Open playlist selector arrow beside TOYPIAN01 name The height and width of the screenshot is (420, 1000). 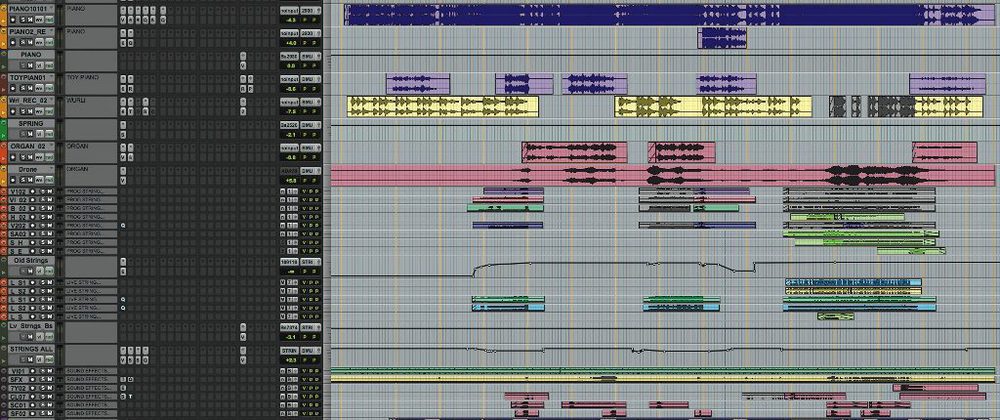coord(51,76)
